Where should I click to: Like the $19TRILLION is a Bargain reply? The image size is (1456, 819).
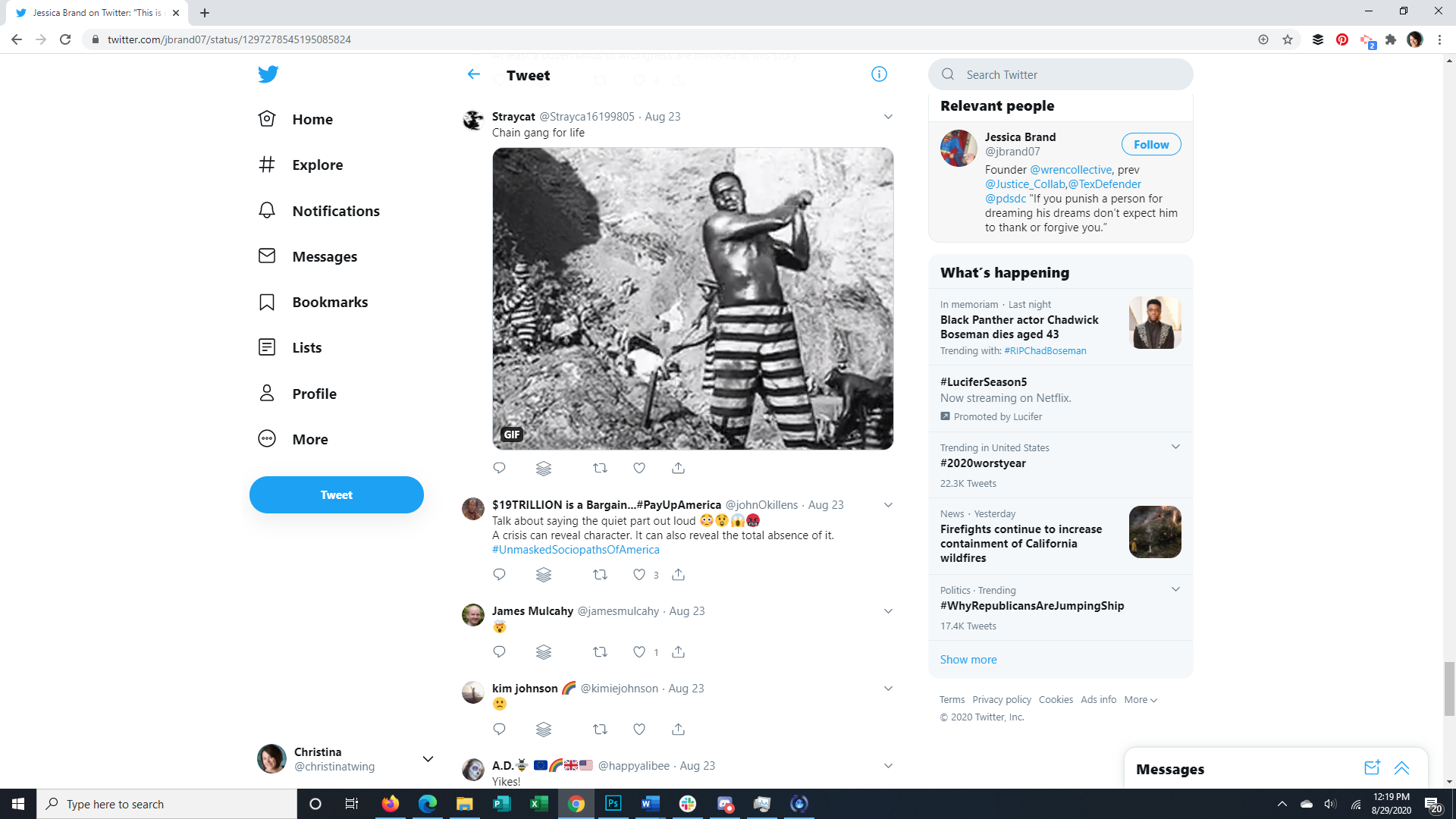coord(639,575)
